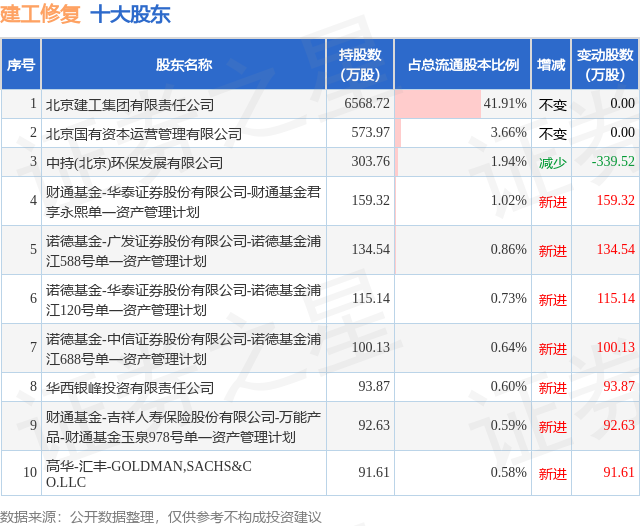Click the 0.64% ratio cell
The width and height of the screenshot is (640, 526).
[463, 348]
